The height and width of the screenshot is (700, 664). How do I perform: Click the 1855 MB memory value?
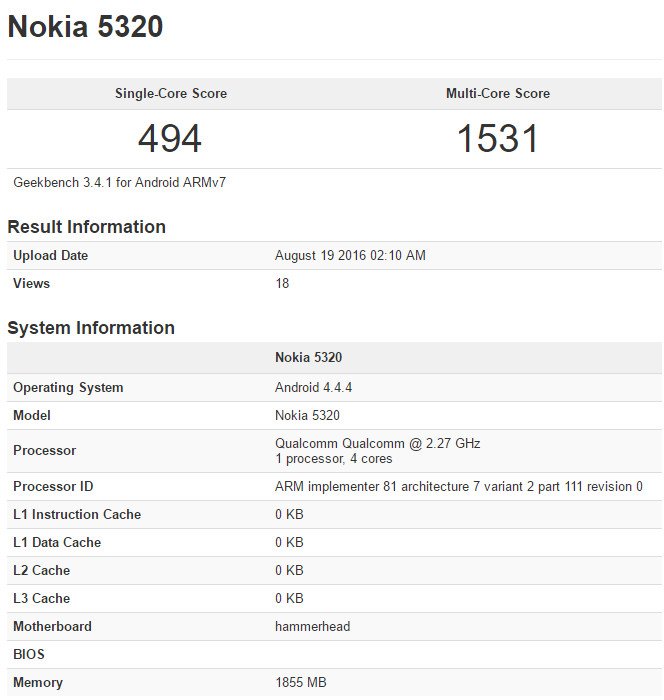click(x=300, y=683)
